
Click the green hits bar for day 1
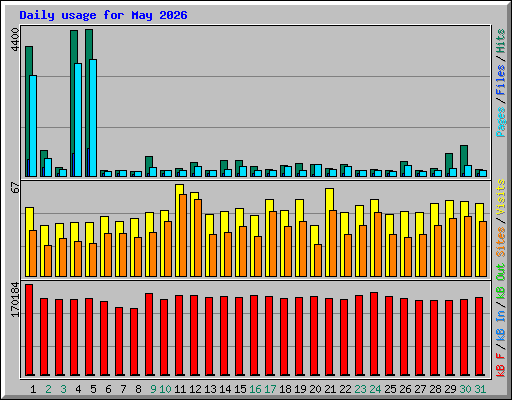click(x=28, y=111)
